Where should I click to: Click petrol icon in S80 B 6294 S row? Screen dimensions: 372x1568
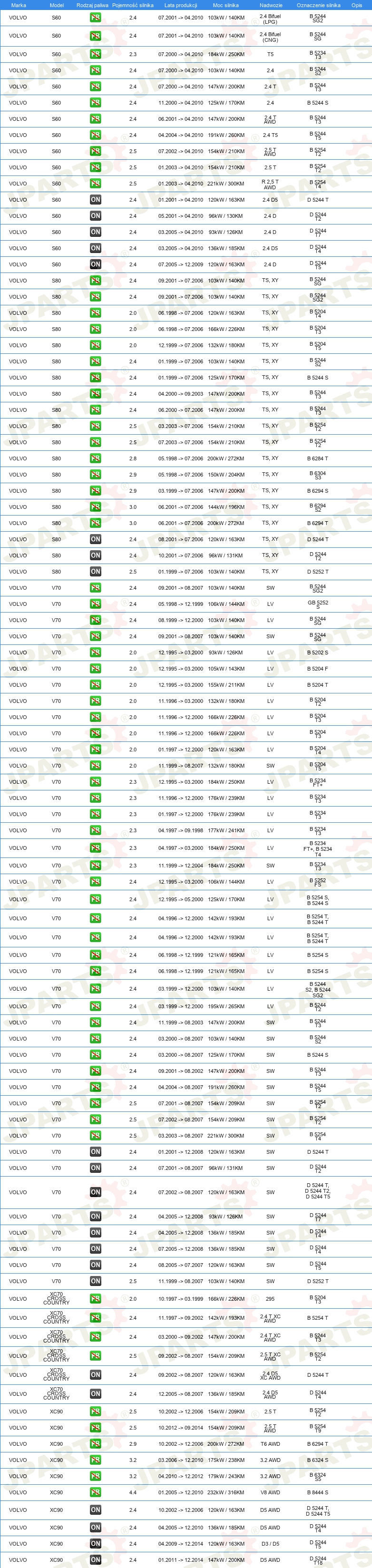point(96,491)
